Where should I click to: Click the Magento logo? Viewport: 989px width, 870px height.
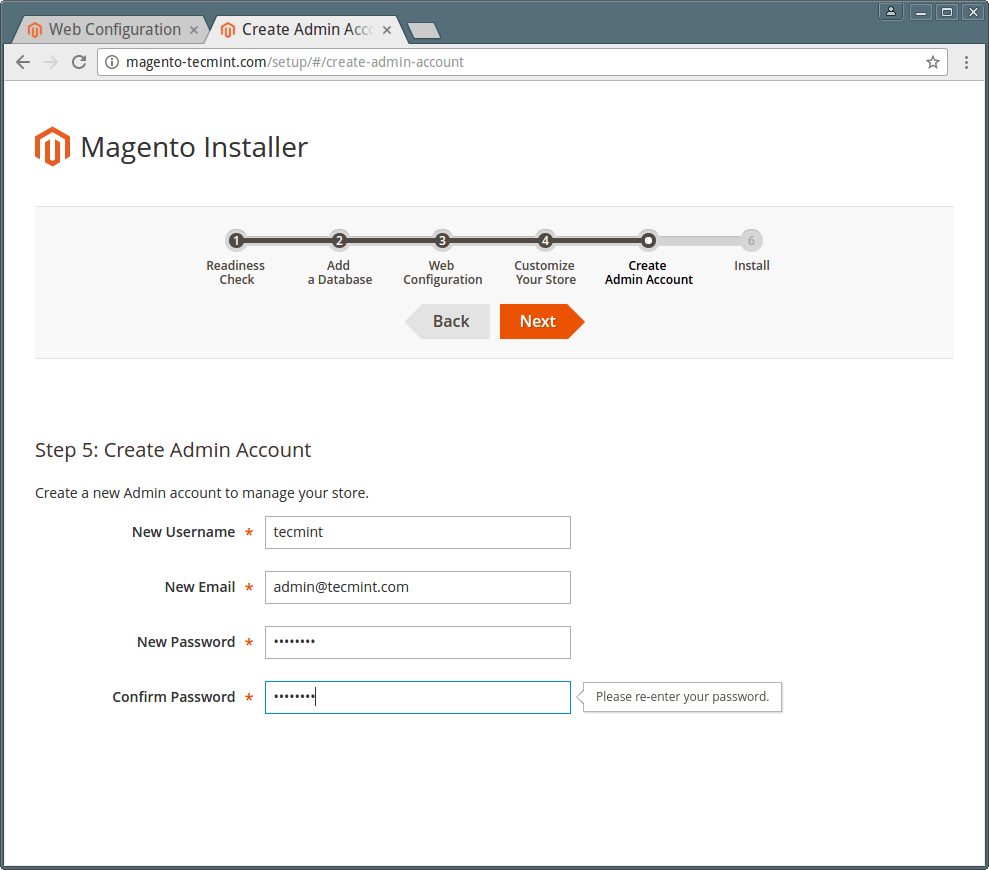(x=52, y=146)
